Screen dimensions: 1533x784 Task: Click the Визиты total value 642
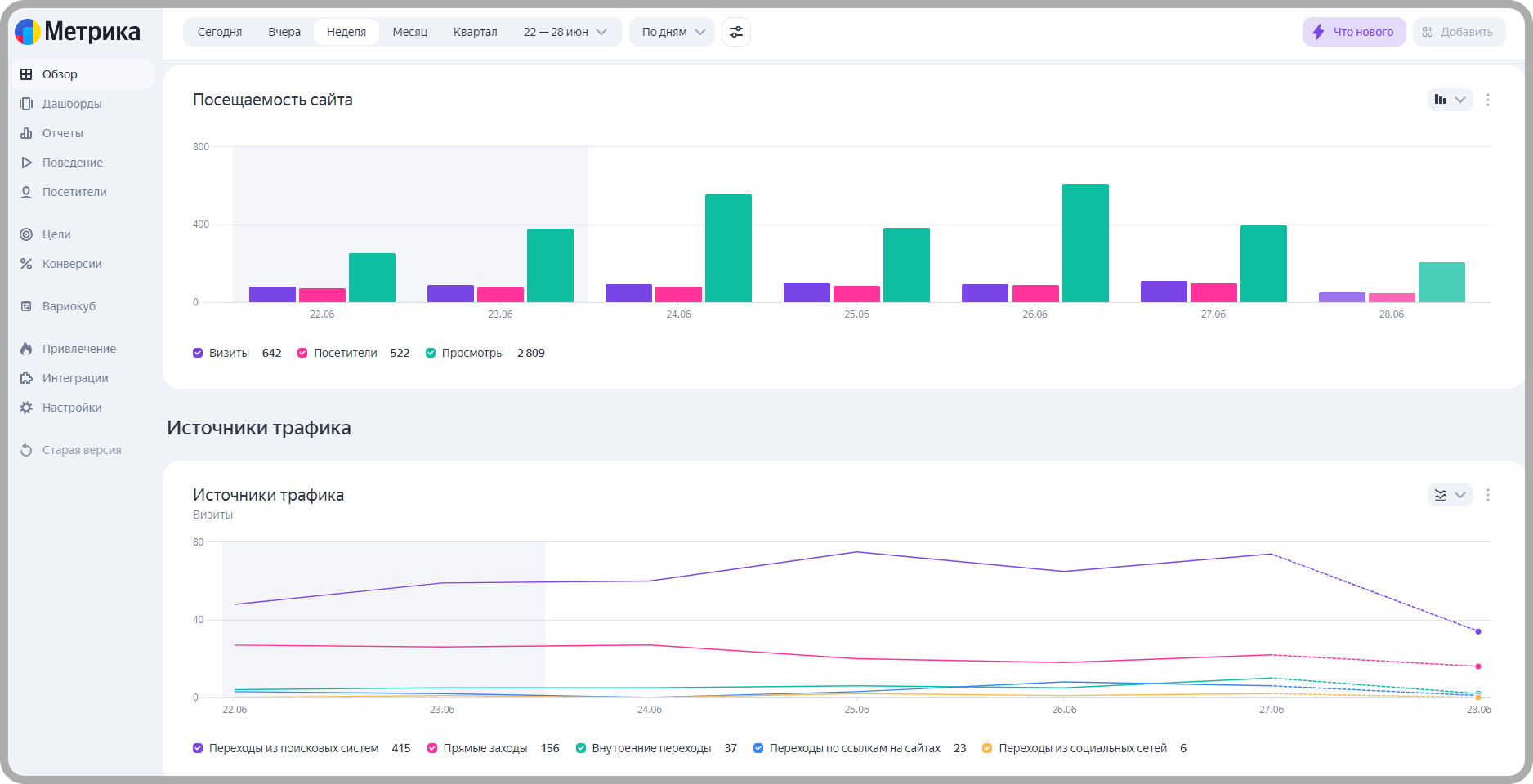[x=272, y=353]
